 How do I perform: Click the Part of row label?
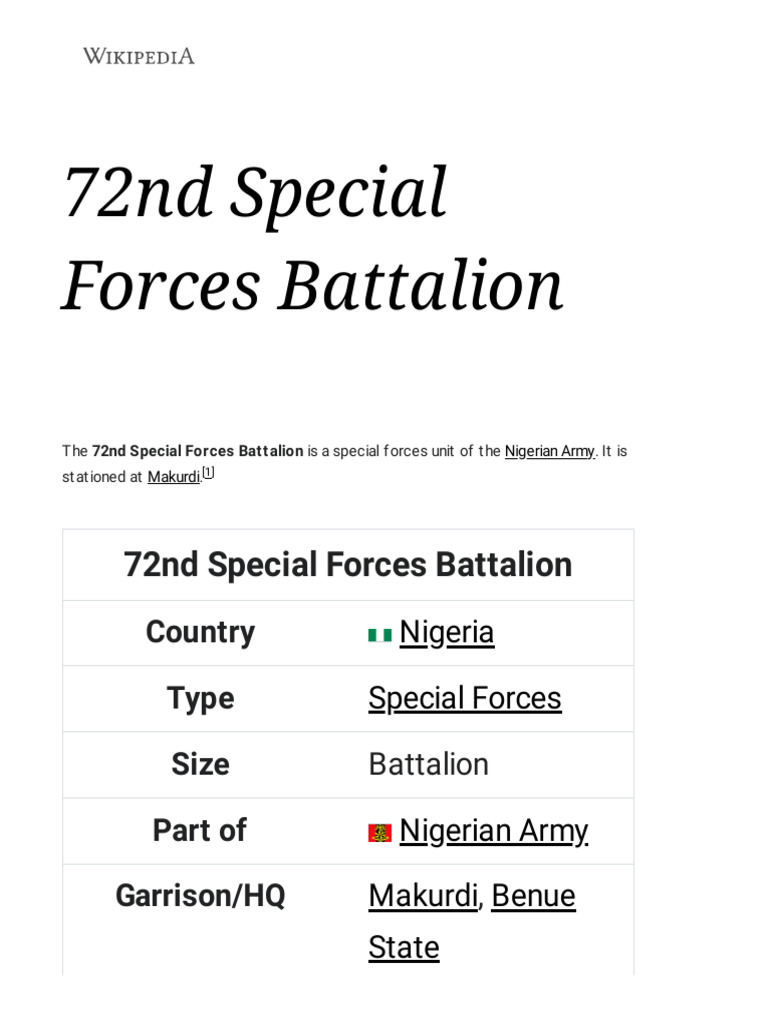coord(200,830)
